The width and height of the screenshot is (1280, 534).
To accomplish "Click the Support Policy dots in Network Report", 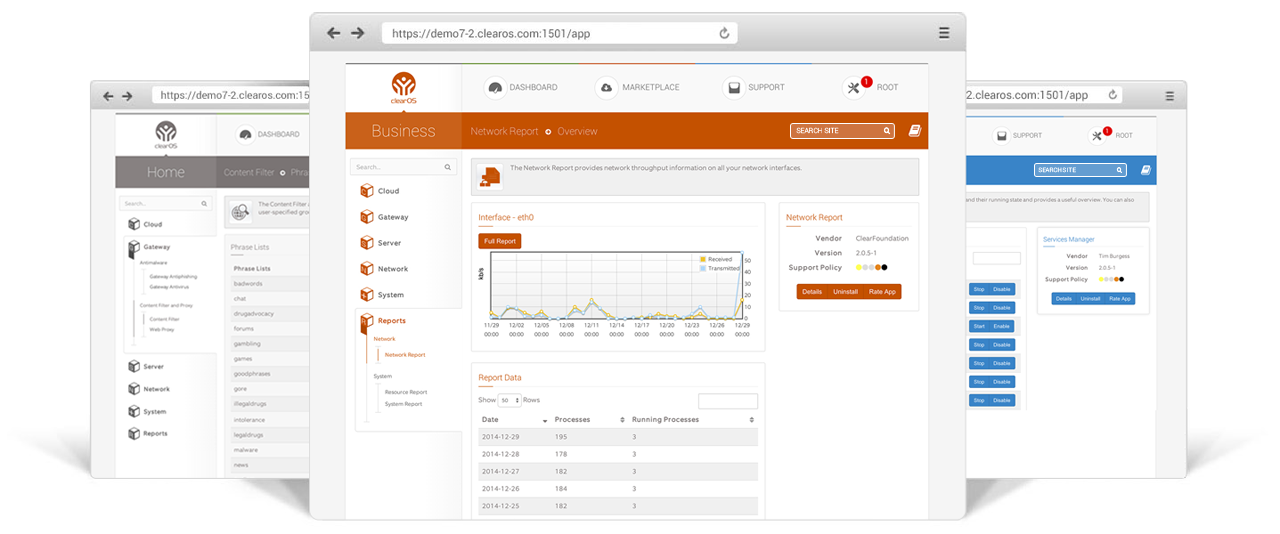I will (x=871, y=267).
